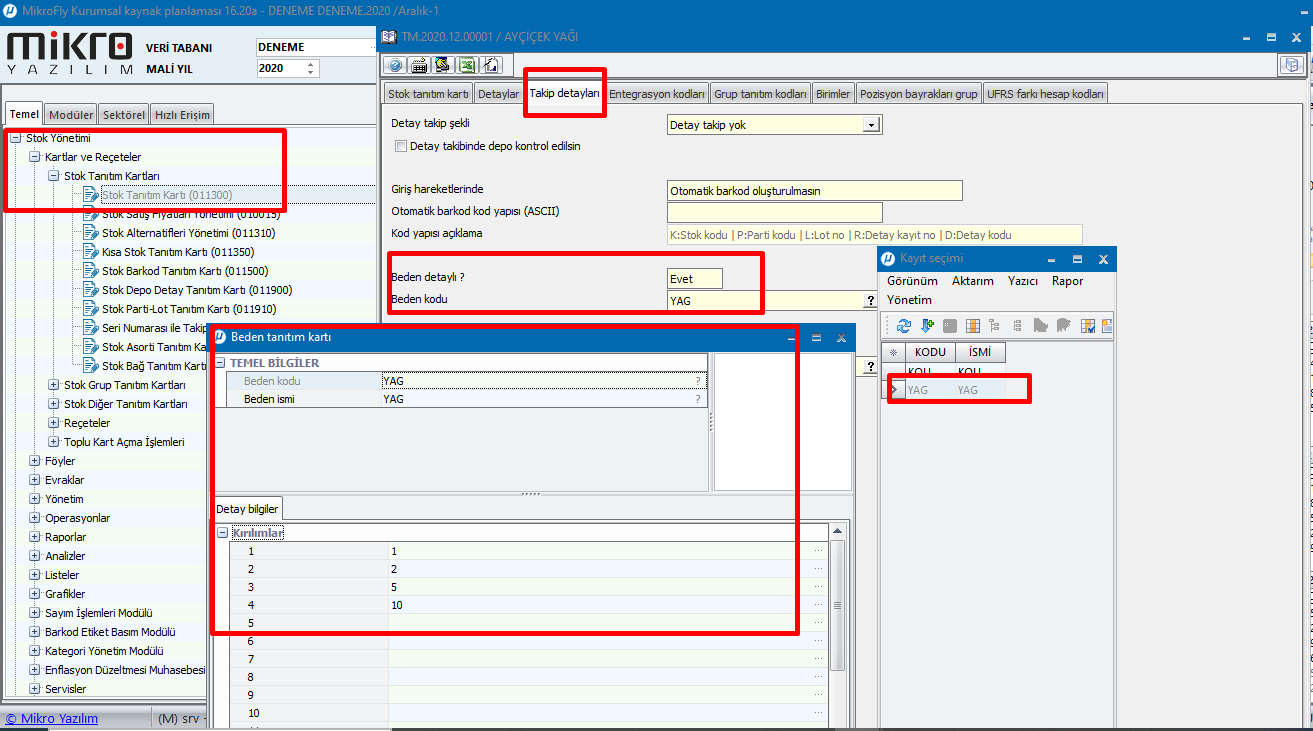
Task: Collapse Kırılımlar section
Action: click(222, 533)
